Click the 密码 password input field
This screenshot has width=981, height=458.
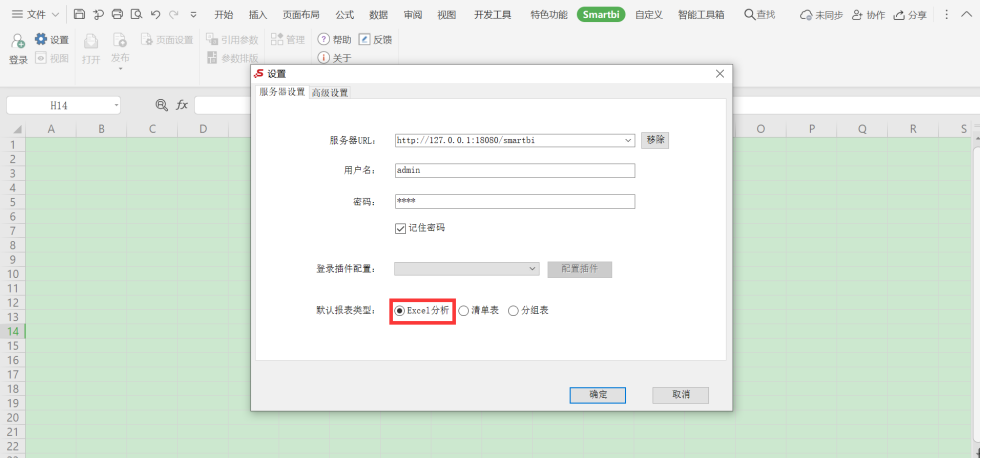coord(515,201)
